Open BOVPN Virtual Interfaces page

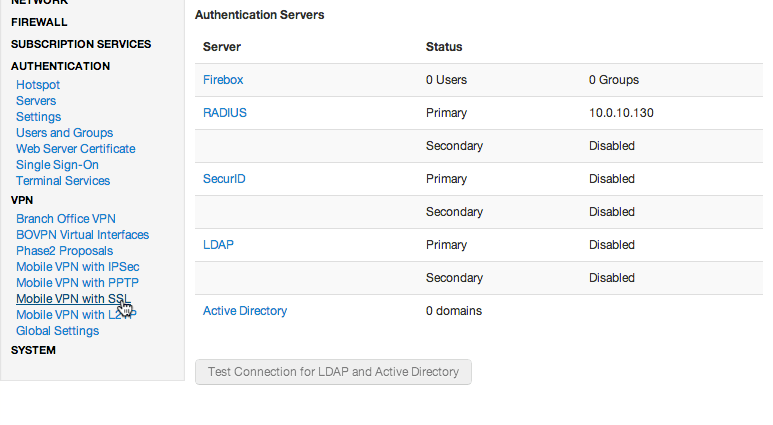[82, 235]
